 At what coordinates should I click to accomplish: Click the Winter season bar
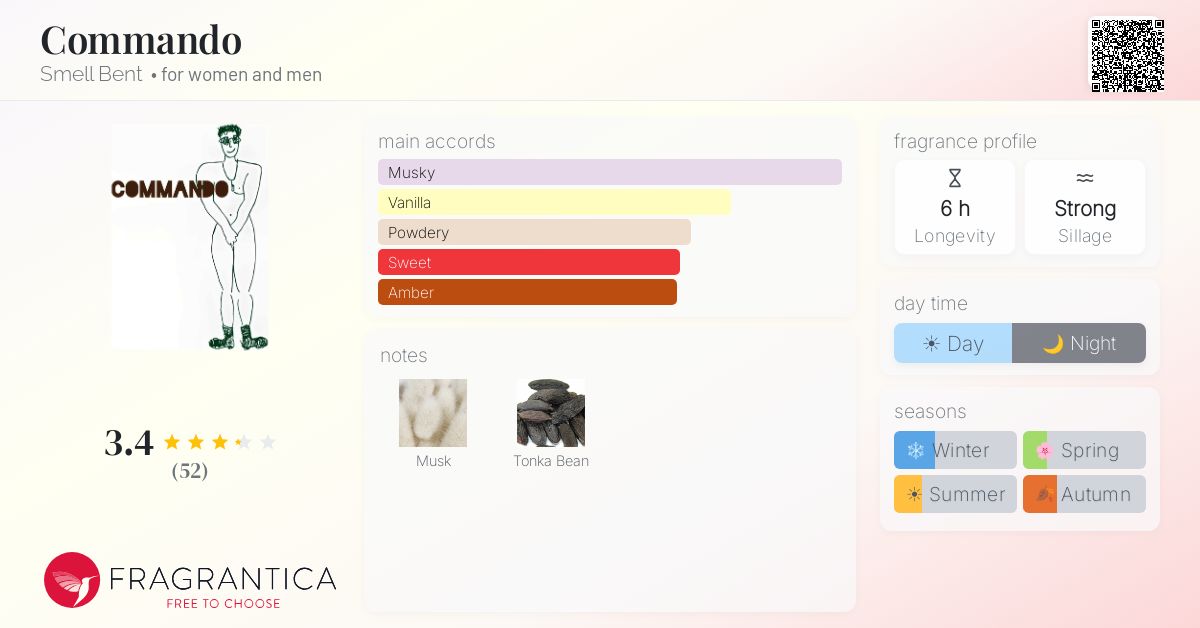click(x=955, y=450)
